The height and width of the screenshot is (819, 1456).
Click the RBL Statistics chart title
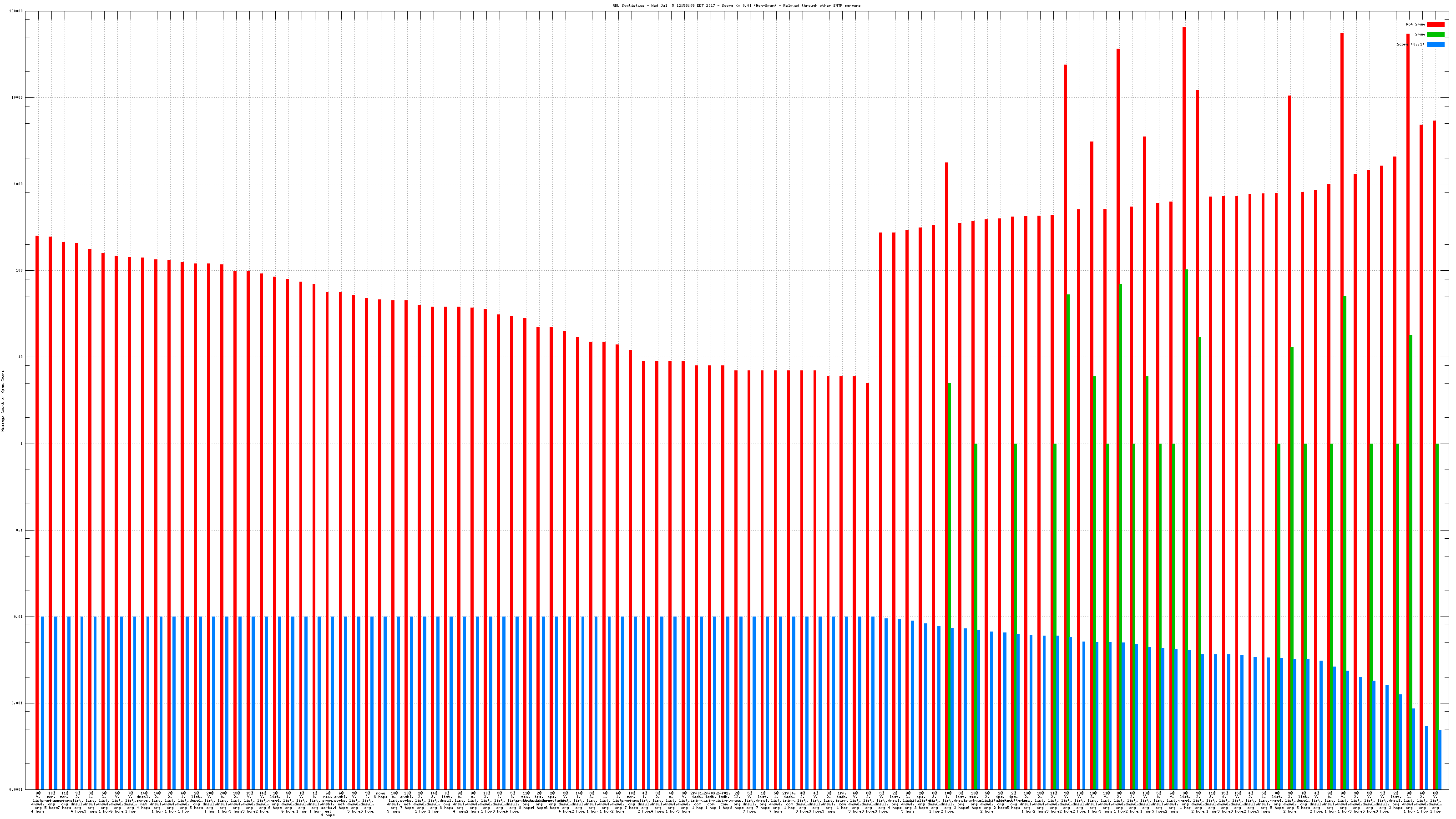737,5
